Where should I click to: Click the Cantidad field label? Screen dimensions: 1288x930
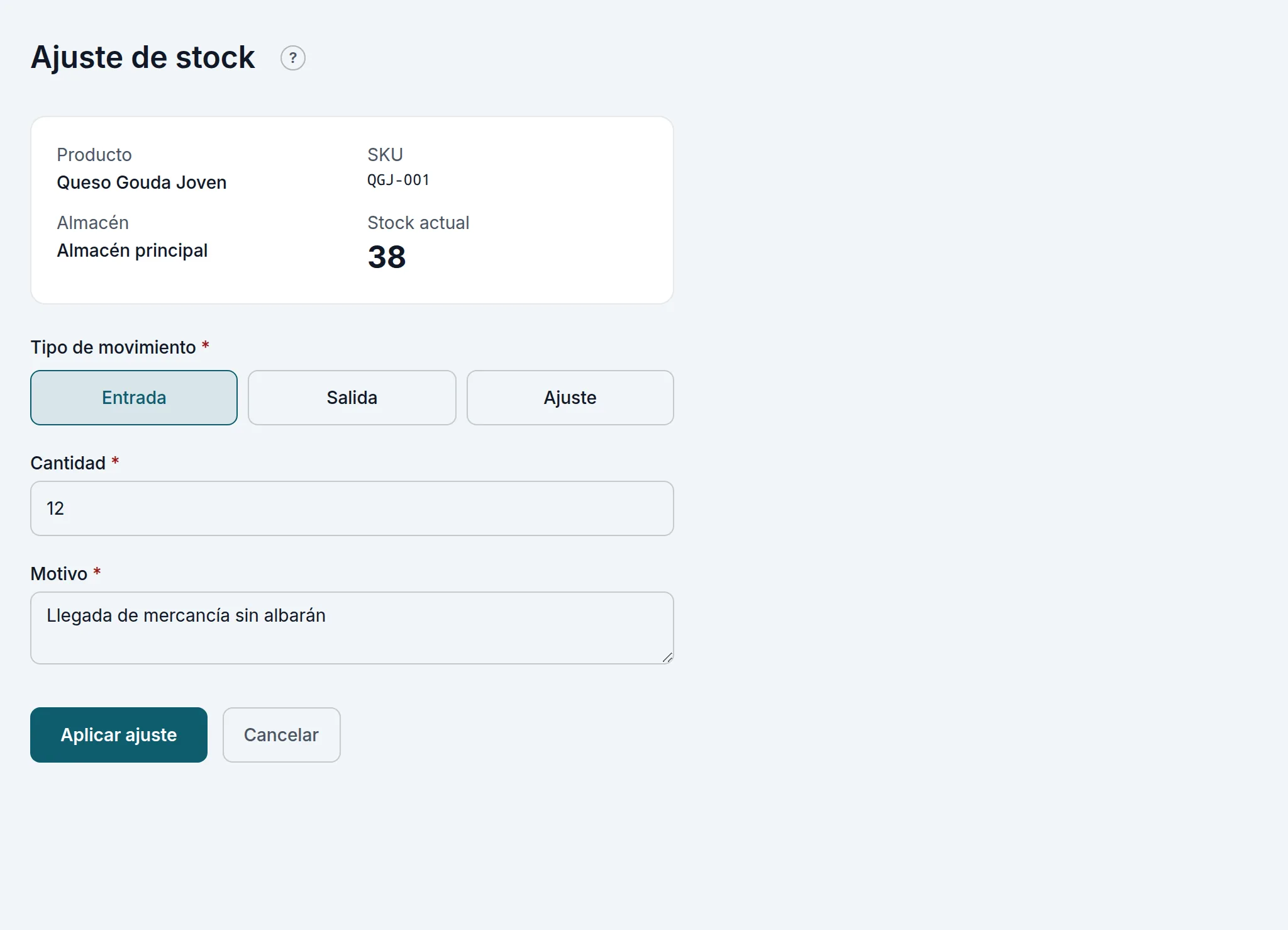coord(68,463)
